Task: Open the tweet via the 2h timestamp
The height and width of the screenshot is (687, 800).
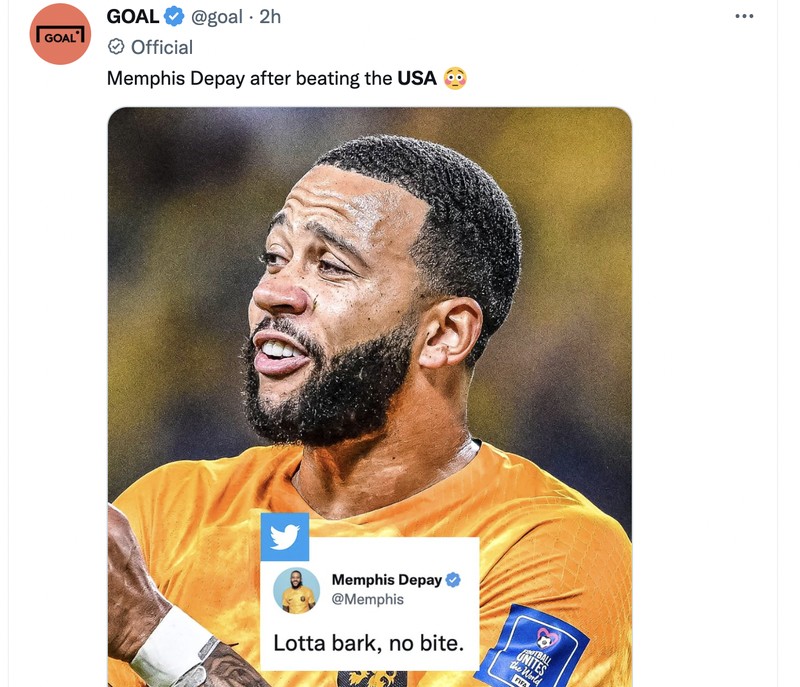Action: pyautogui.click(x=270, y=17)
